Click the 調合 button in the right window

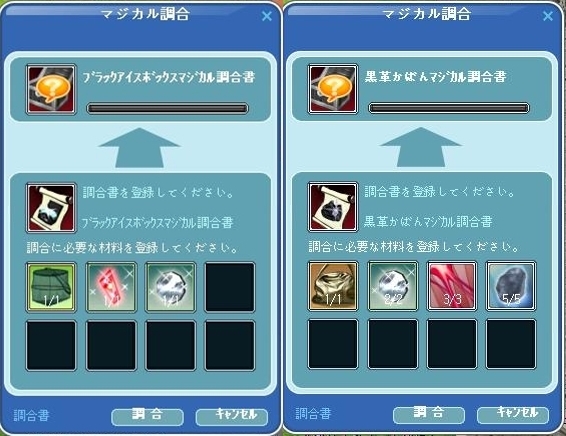[x=428, y=415]
